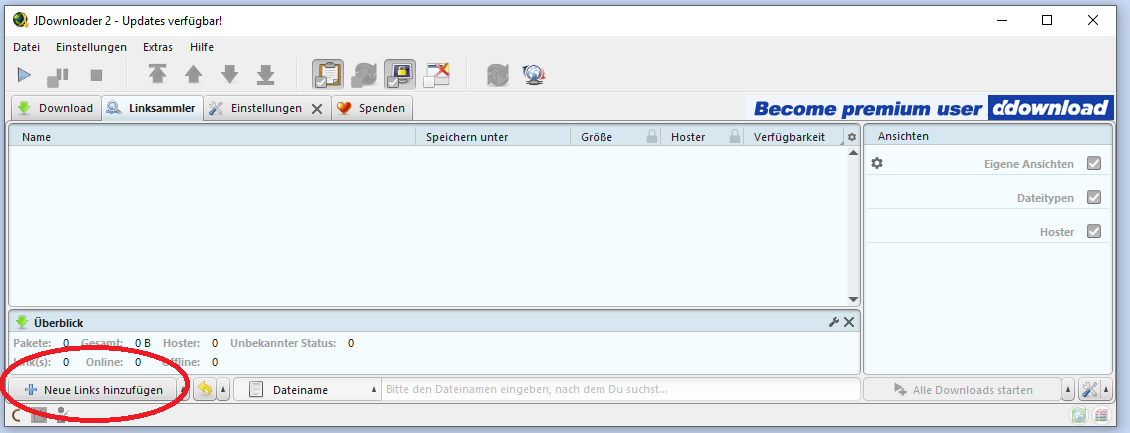Click the lock icon in Größe column
Image resolution: width=1130 pixels, height=433 pixels.
click(x=651, y=136)
